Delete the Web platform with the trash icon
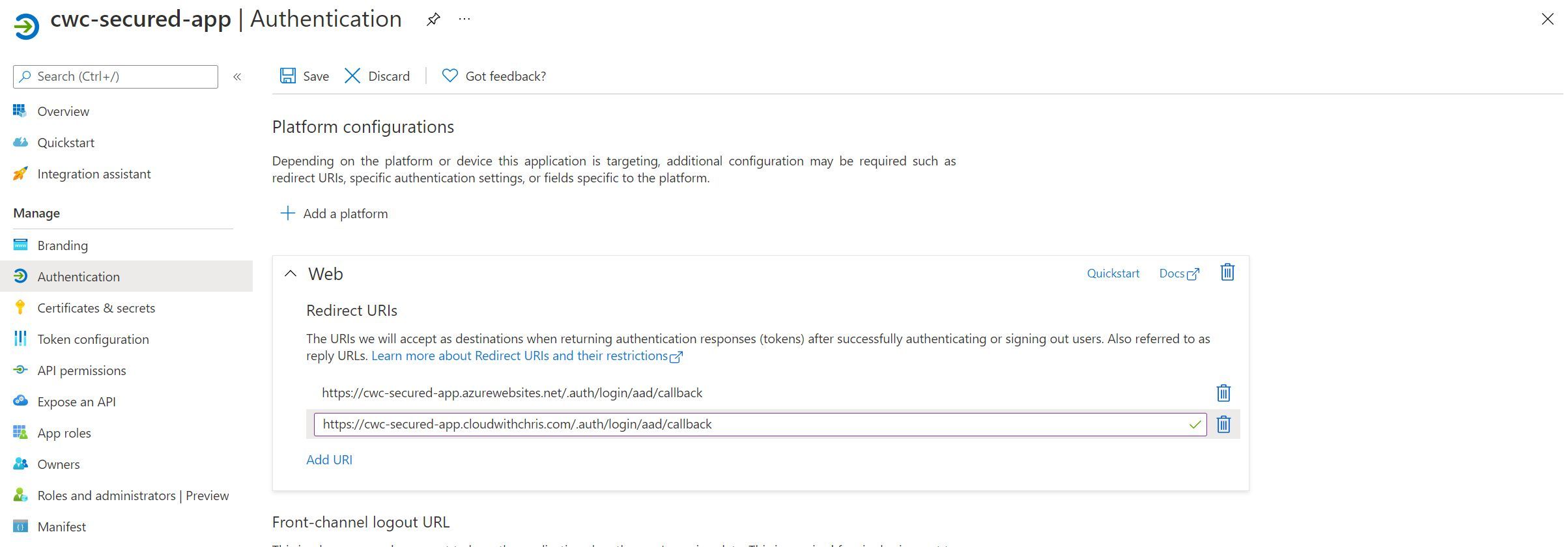This screenshot has height=547, width=1568. 1227,272
